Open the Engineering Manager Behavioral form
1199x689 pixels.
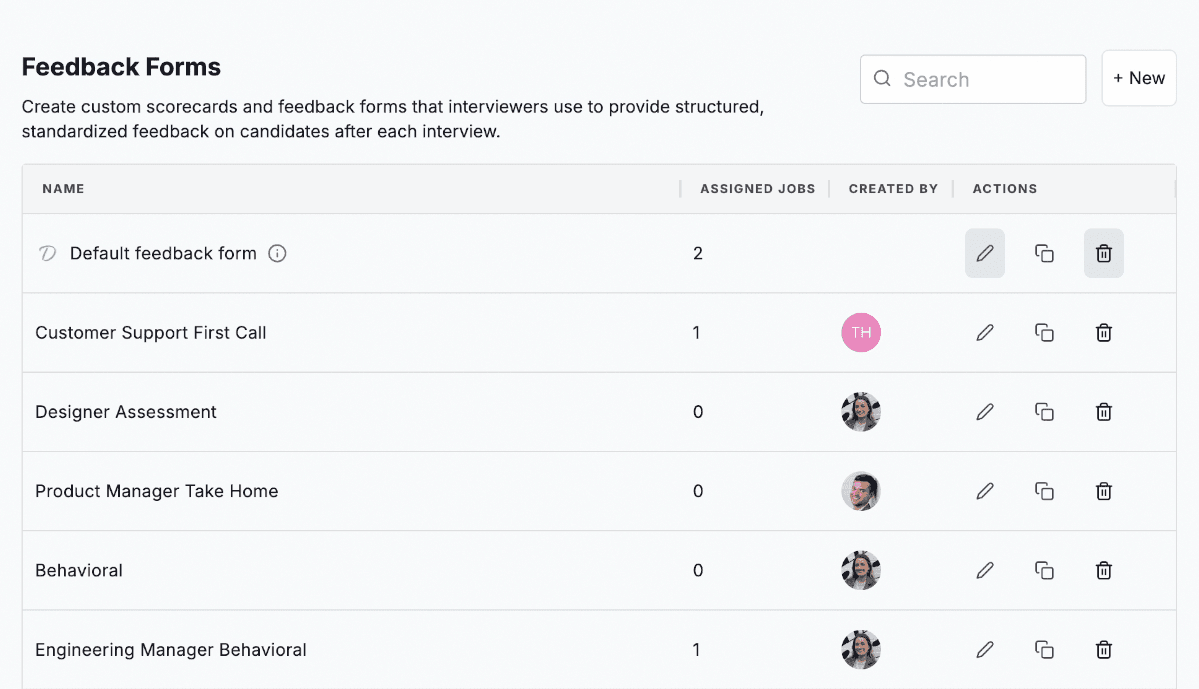click(171, 650)
